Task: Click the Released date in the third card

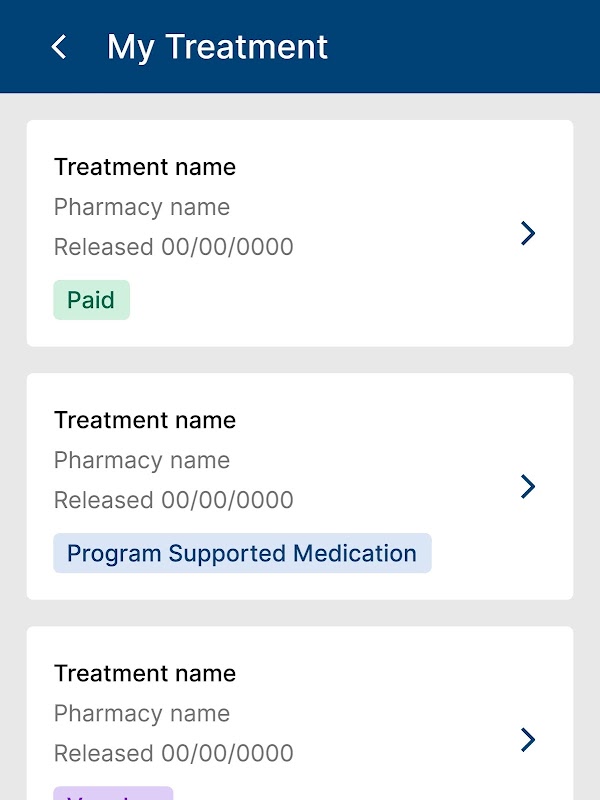Action: tap(173, 753)
